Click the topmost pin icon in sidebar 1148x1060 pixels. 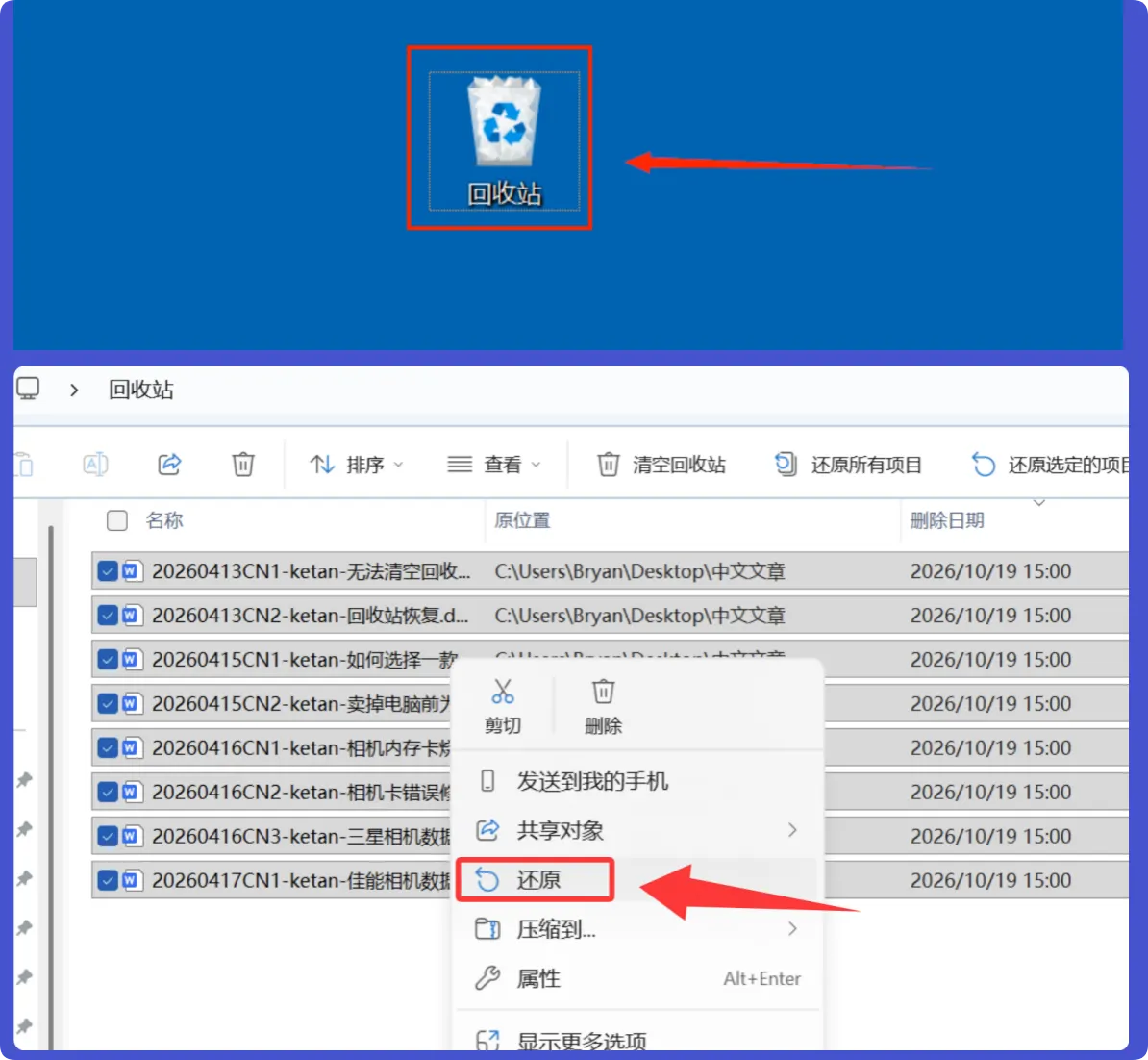pyautogui.click(x=25, y=779)
